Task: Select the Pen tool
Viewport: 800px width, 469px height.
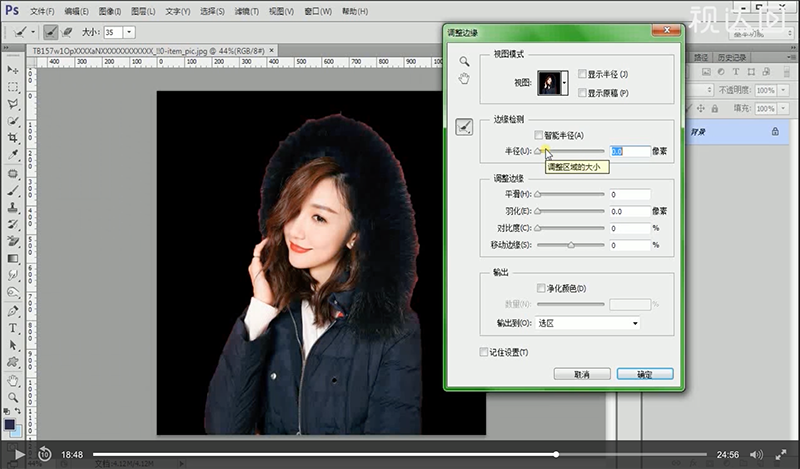Action: pos(13,311)
